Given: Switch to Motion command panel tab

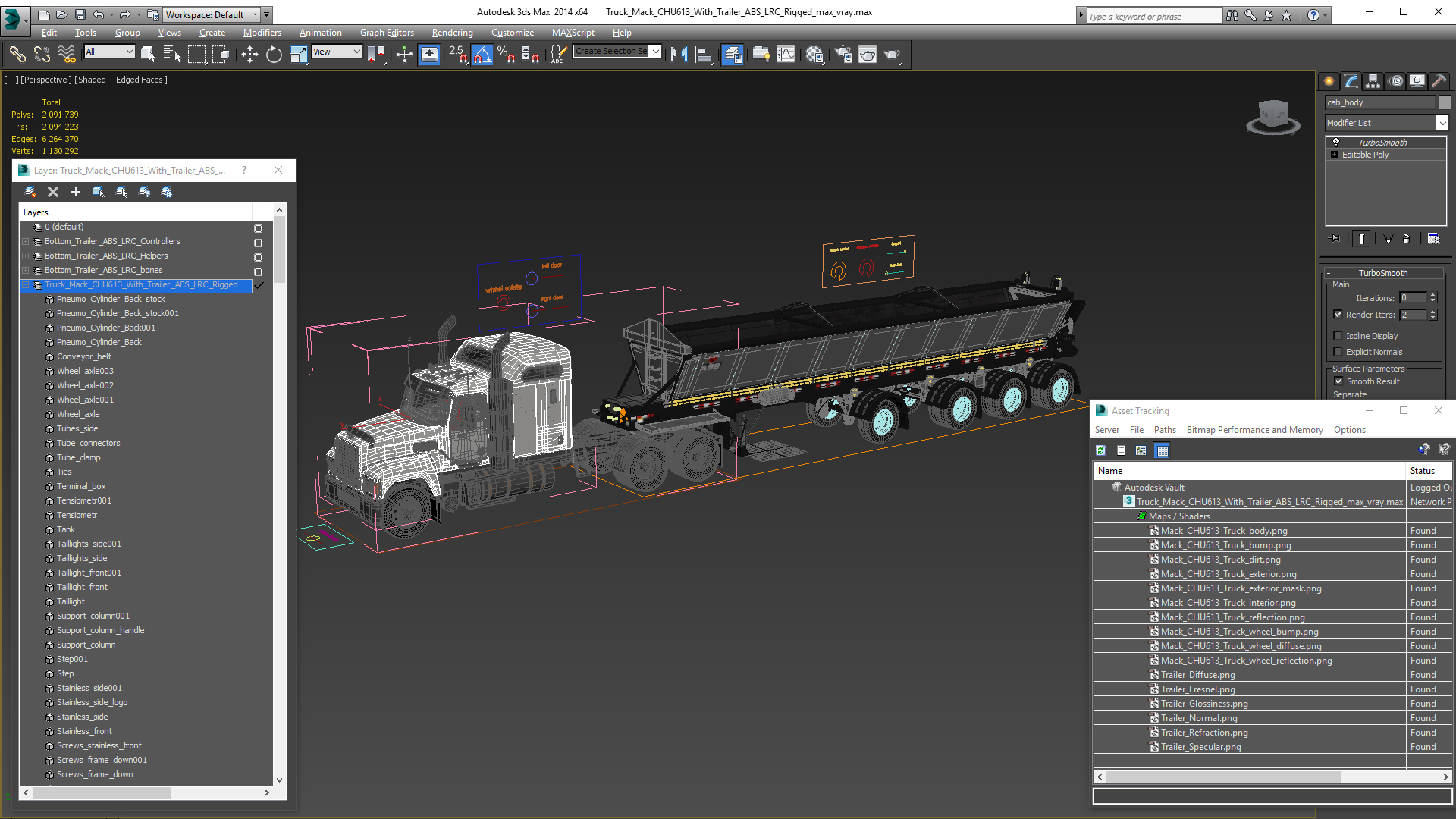Looking at the screenshot, I should (x=1395, y=81).
